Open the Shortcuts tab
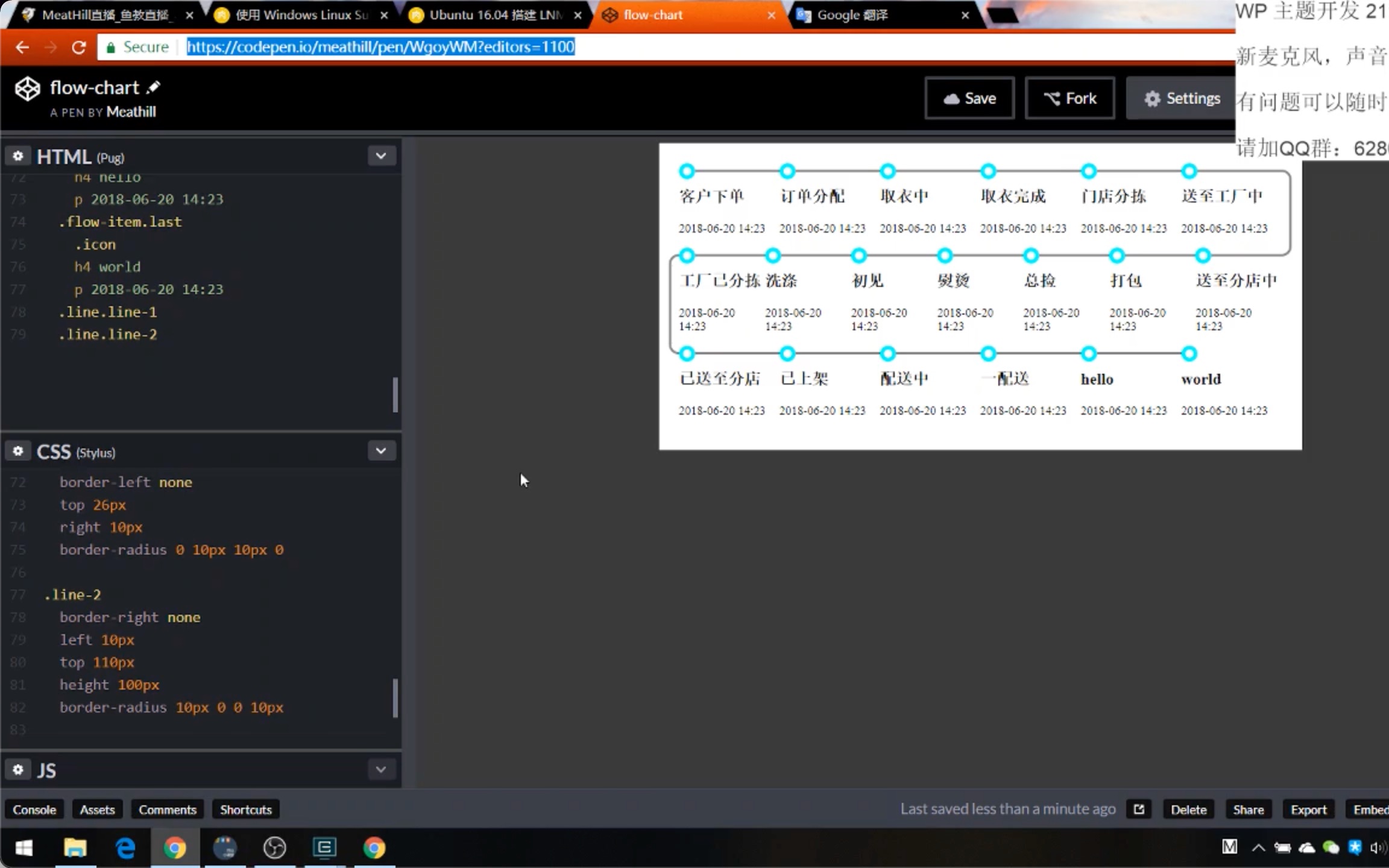Image resolution: width=1389 pixels, height=868 pixels. (x=245, y=809)
